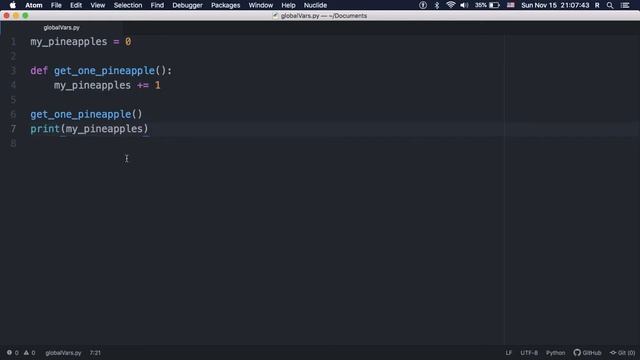The image size is (640, 360).
Task: Click the '+=' operator on line 4
Action: coord(143,85)
